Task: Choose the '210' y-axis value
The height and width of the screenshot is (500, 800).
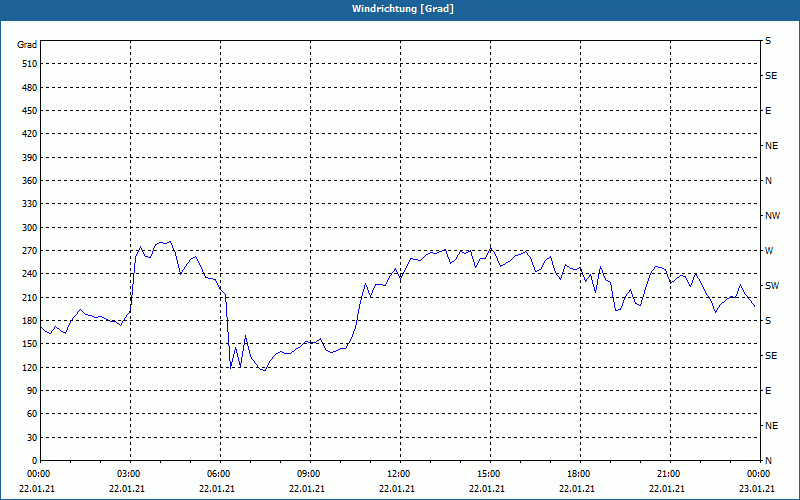Action: [x=30, y=297]
